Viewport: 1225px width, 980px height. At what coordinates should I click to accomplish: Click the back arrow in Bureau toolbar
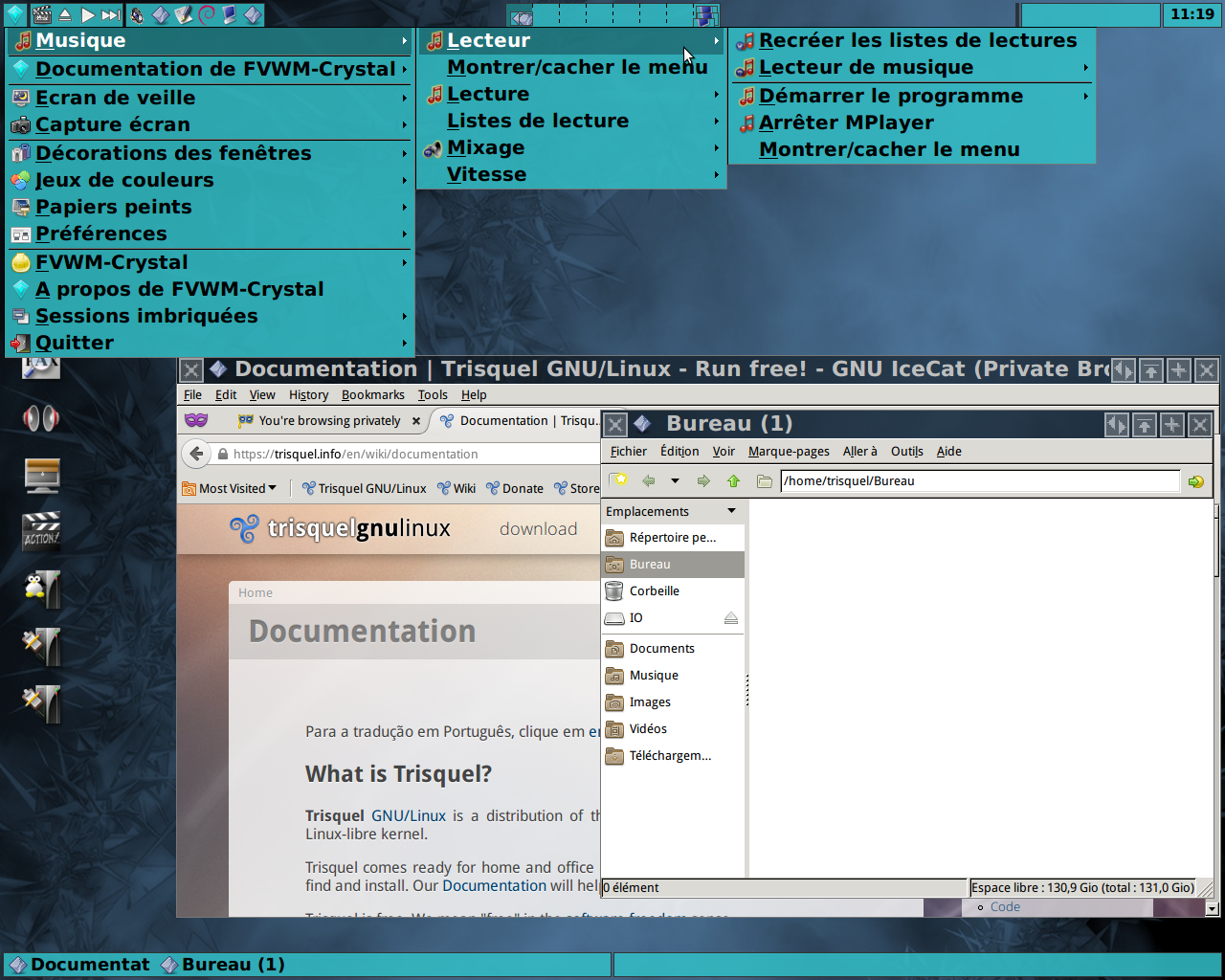coord(649,480)
